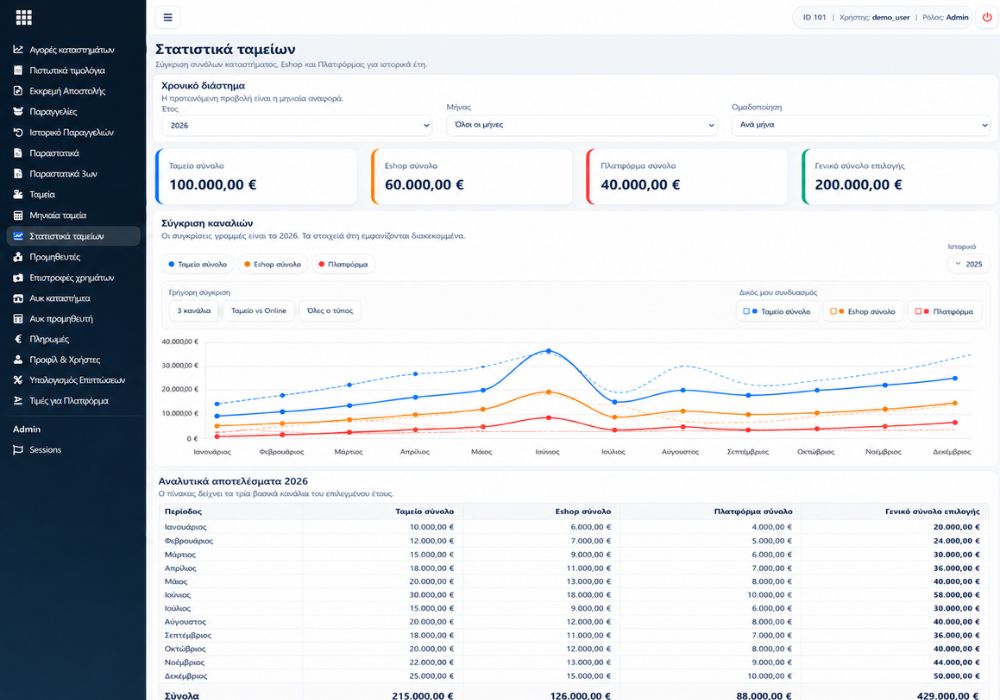Toggle red Πλατφόρμα legend series

tap(343, 264)
